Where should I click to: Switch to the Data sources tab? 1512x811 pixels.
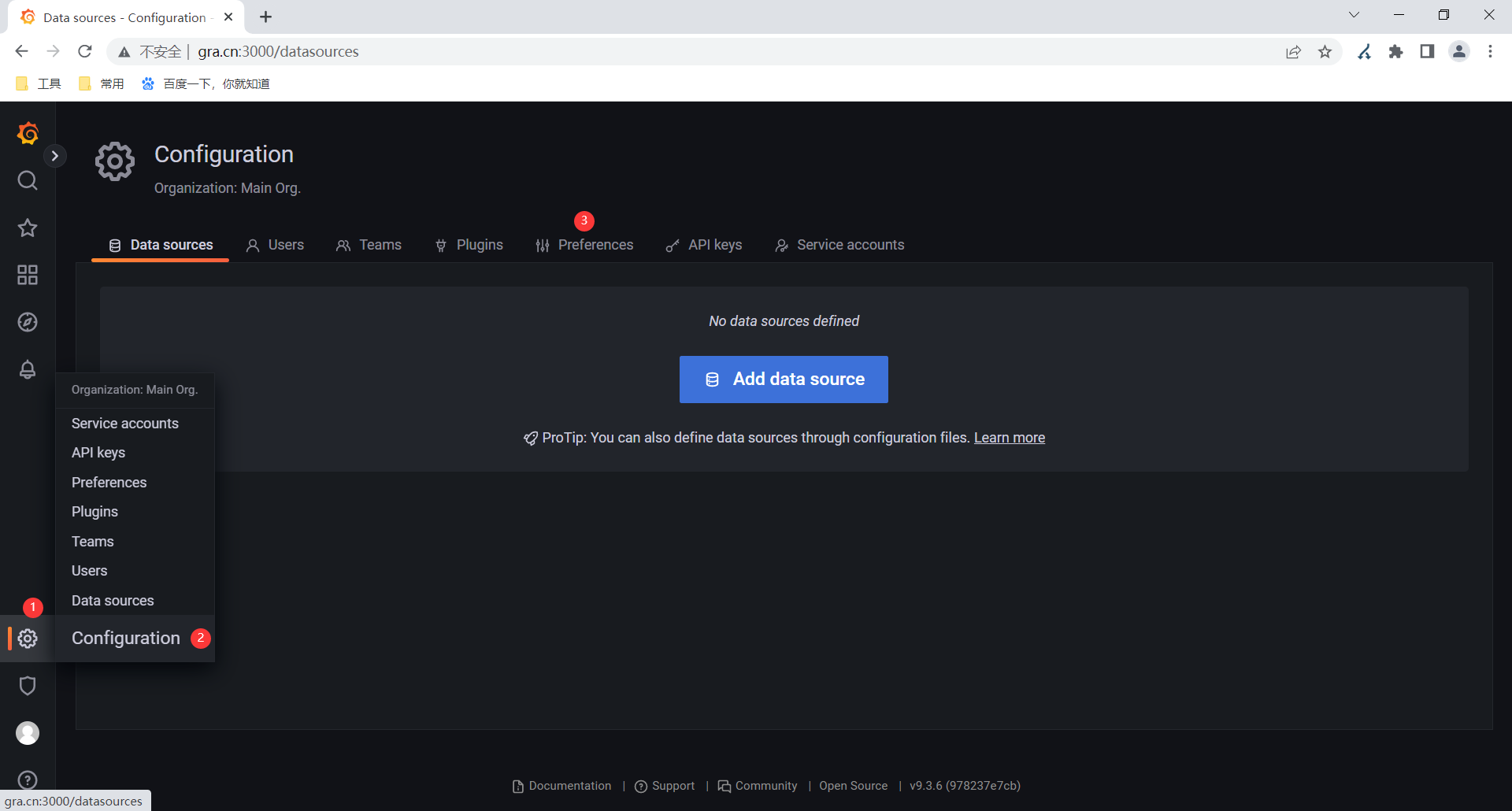[161, 245]
